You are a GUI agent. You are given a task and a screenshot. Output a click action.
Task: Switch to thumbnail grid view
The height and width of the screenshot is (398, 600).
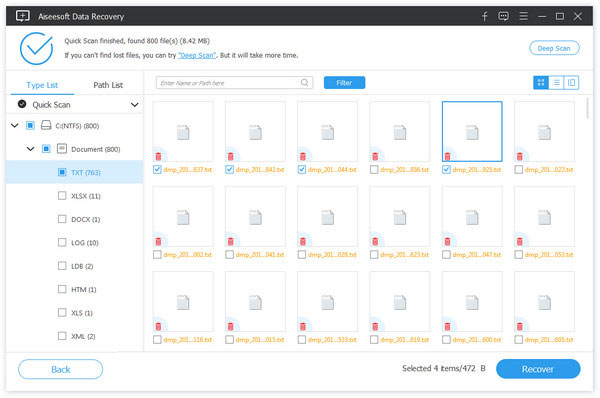[541, 83]
